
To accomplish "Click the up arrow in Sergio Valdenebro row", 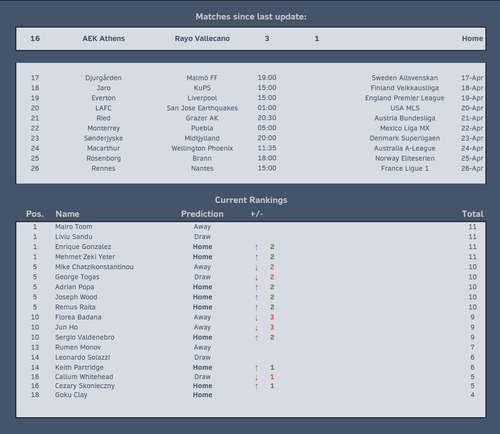I will [x=256, y=338].
